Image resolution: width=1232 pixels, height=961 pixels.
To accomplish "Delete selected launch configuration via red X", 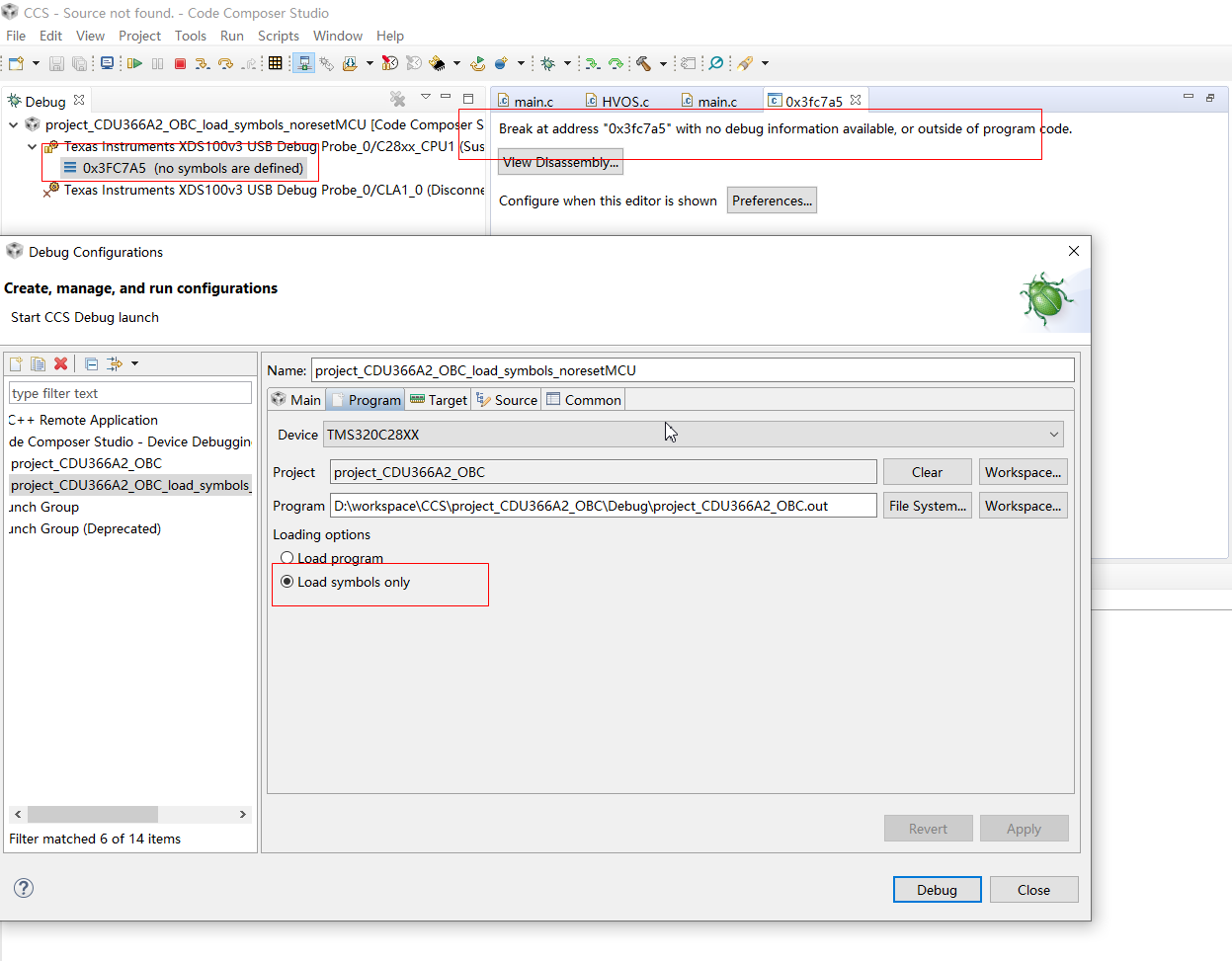I will 60,363.
